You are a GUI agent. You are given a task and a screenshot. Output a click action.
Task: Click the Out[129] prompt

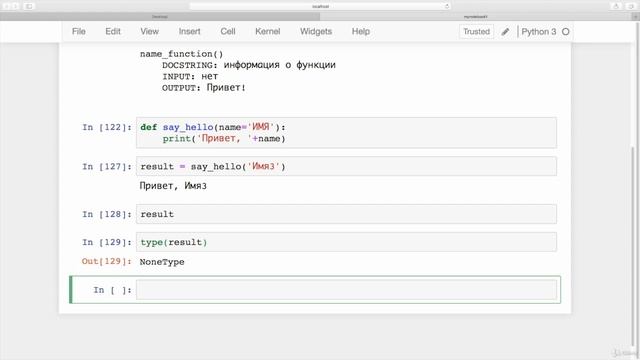(107, 261)
